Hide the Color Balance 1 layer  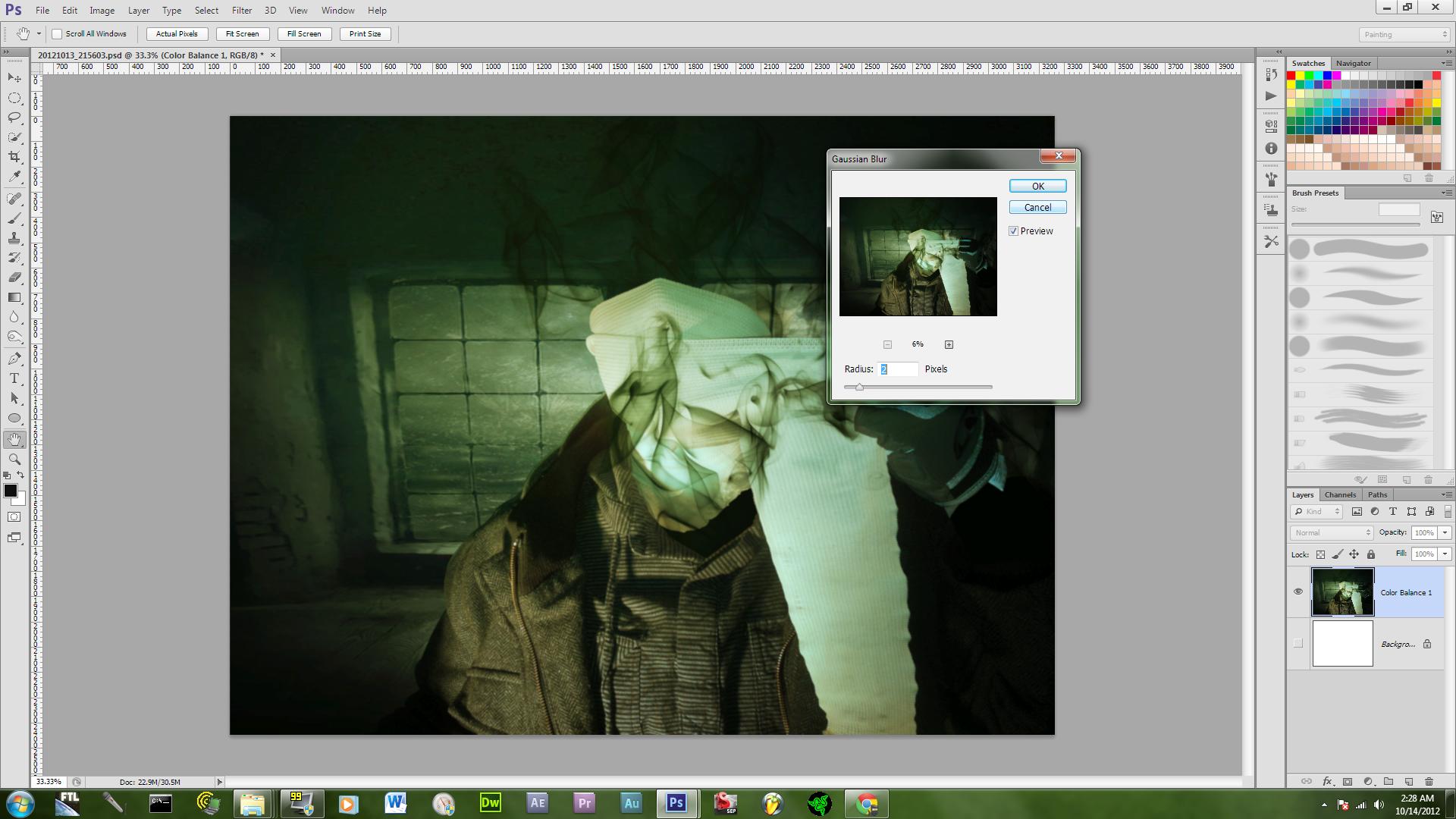pos(1298,591)
